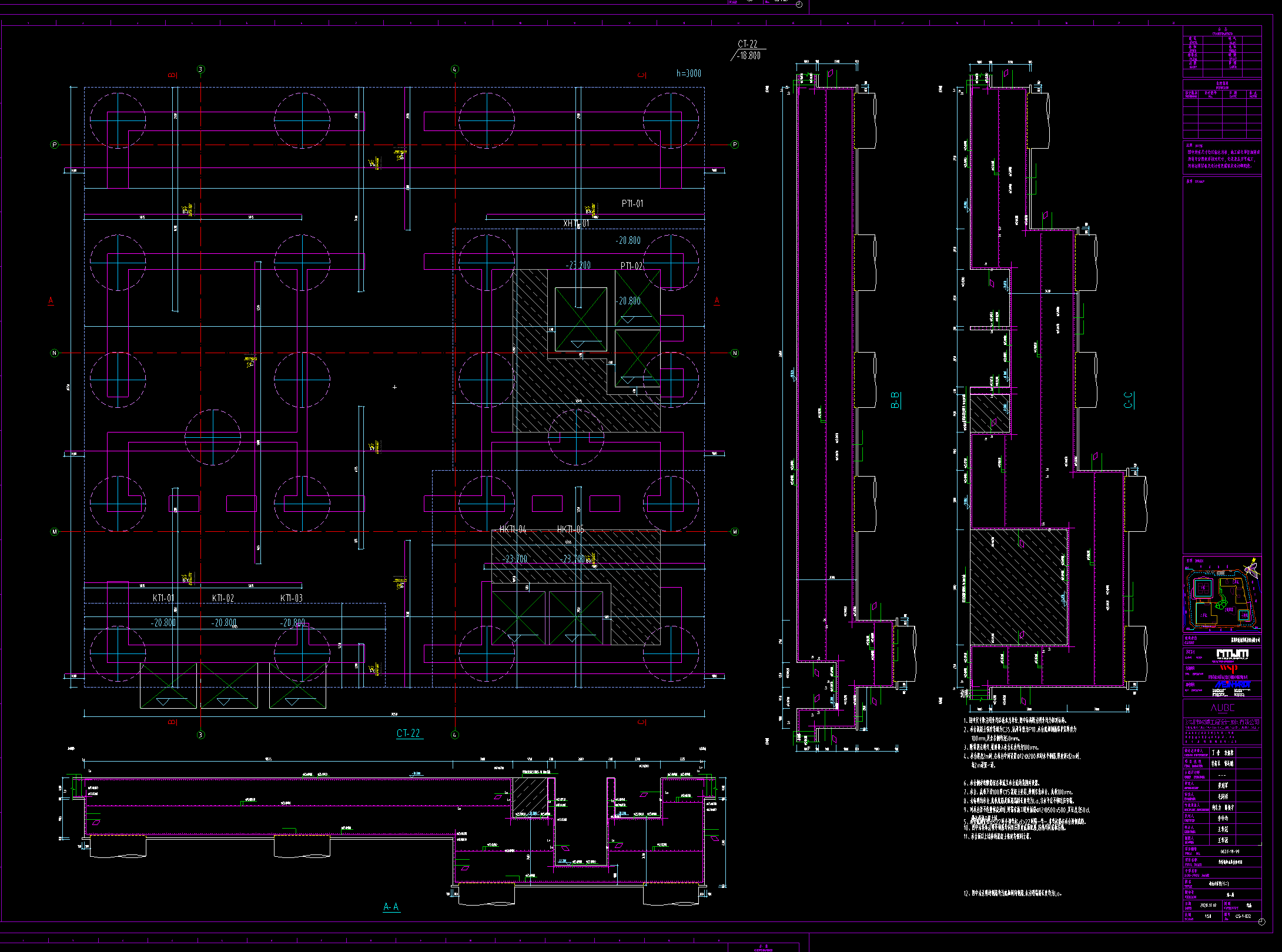The width and height of the screenshot is (1282, 952).
Task: Select the KTI-01 label
Action: pyautogui.click(x=163, y=598)
